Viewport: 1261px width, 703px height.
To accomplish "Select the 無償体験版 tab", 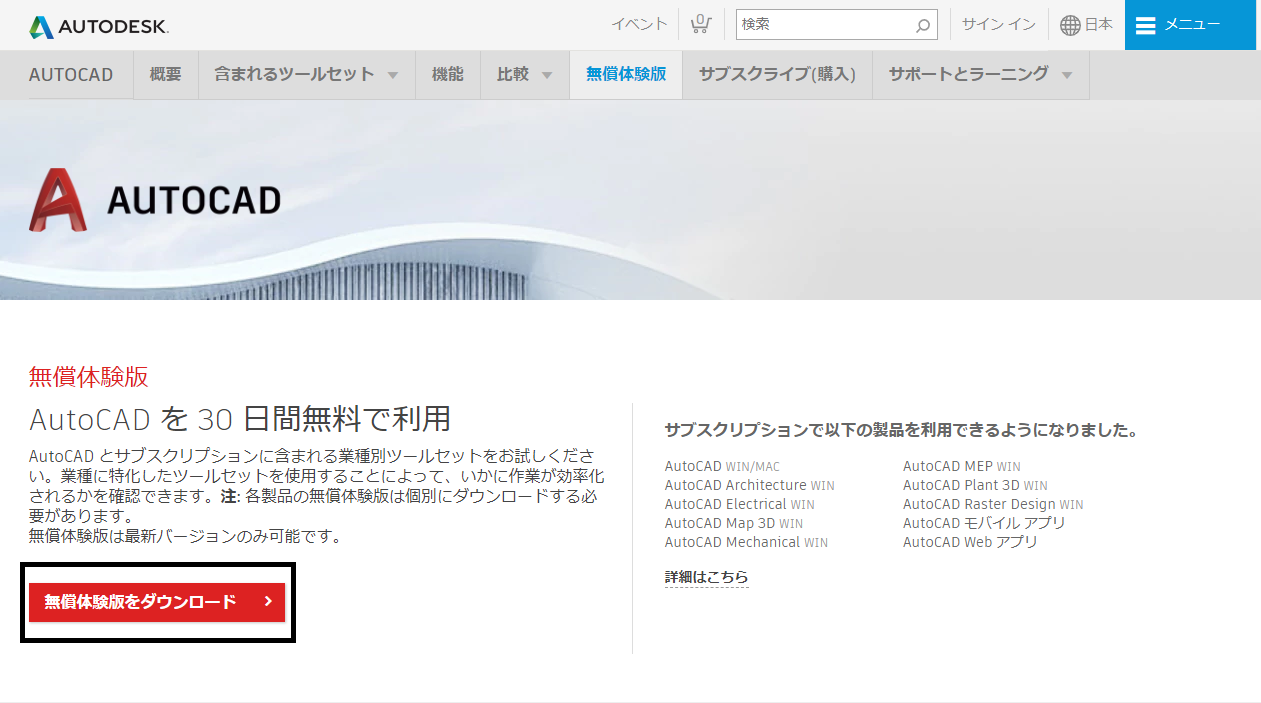I will point(626,75).
